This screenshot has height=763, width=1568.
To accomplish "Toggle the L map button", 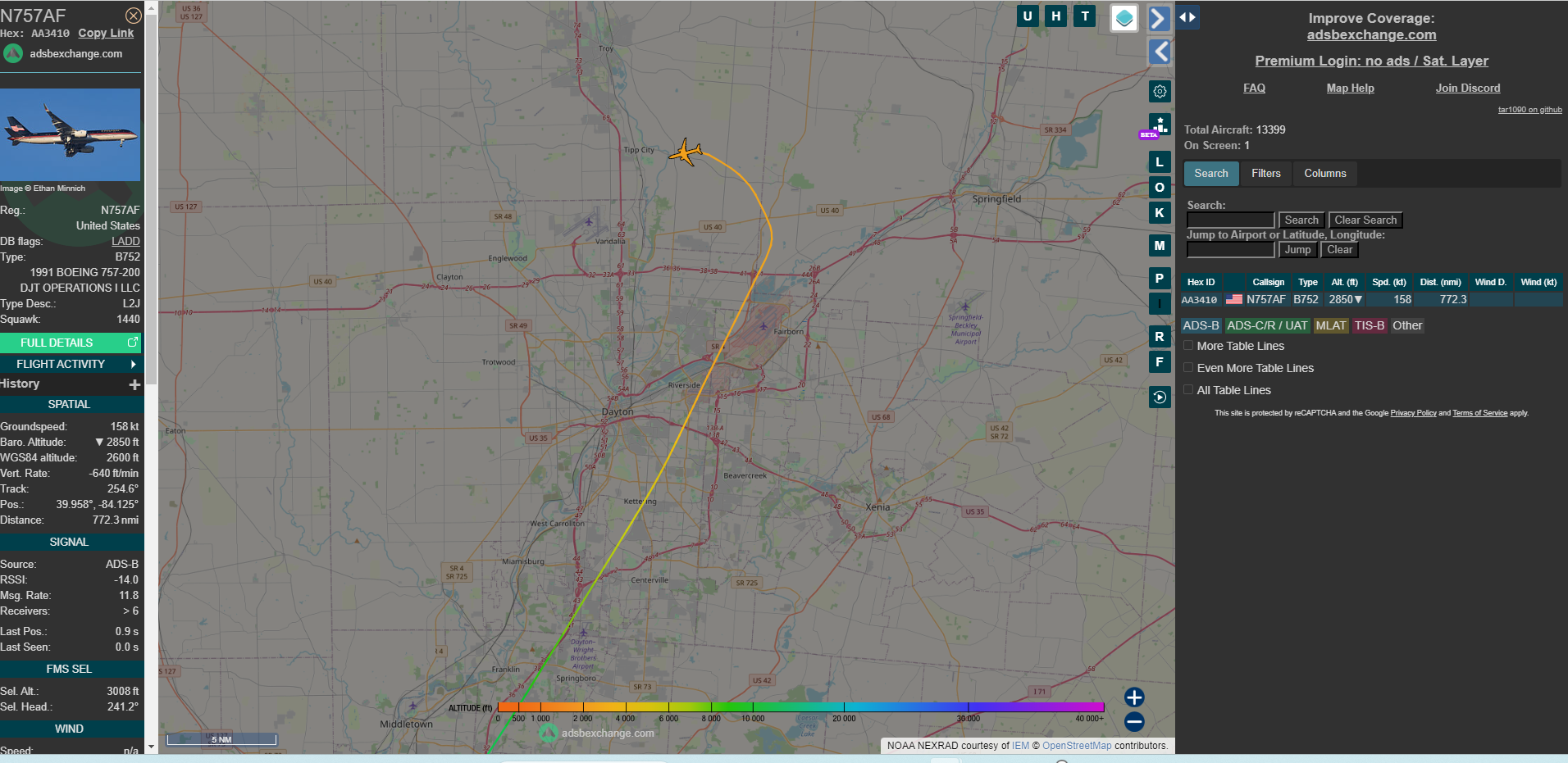I will (x=1160, y=162).
